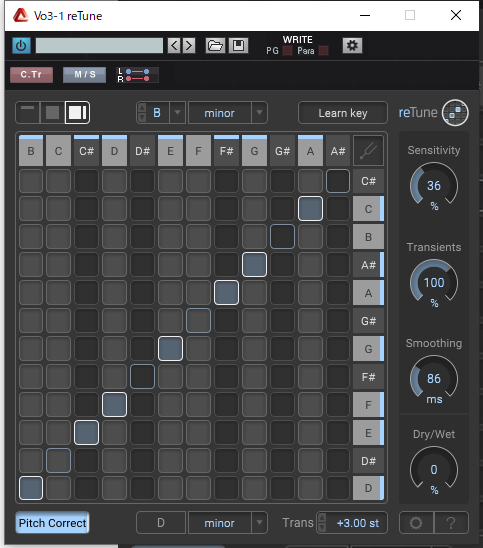Select next preset arrow
The image size is (483, 548).
click(x=189, y=45)
